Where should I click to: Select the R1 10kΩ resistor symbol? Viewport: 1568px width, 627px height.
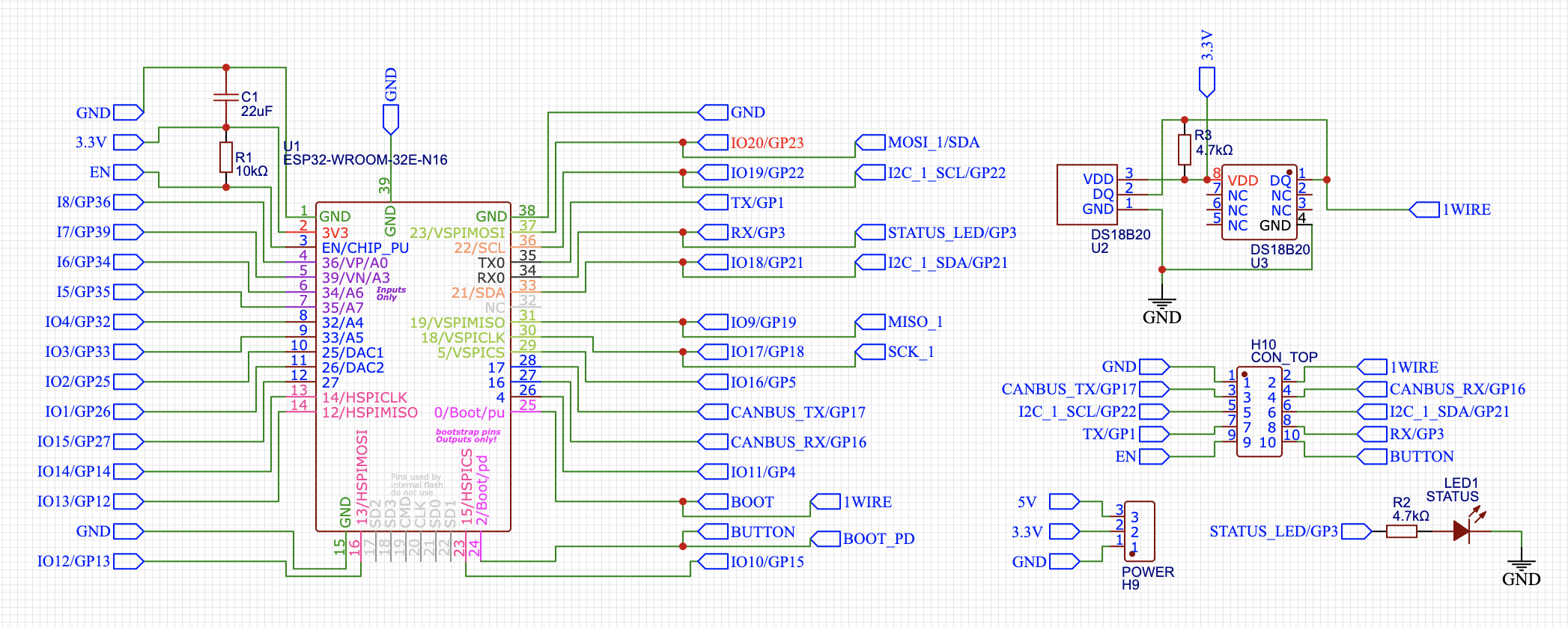point(226,157)
